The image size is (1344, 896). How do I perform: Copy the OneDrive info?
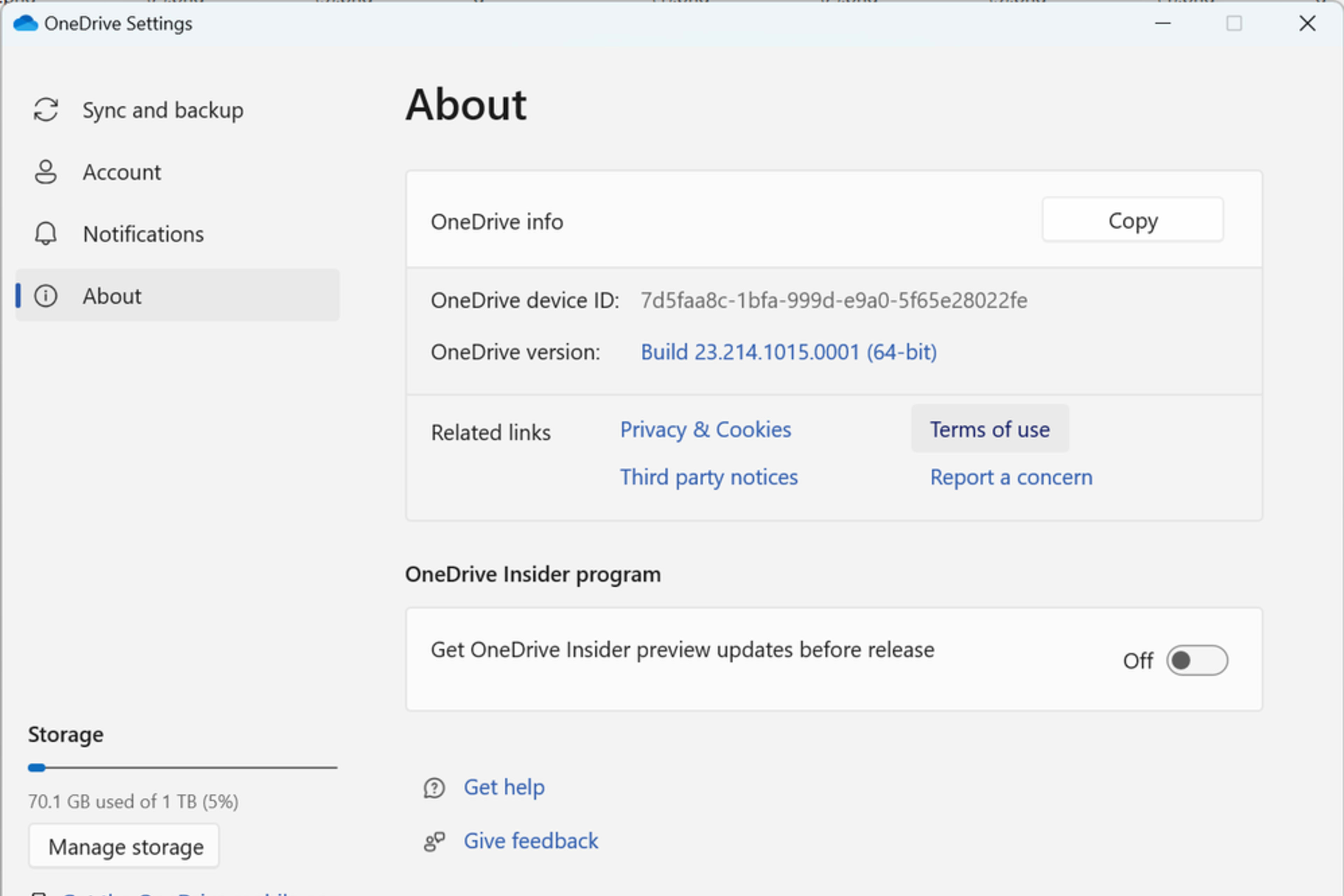pos(1133,220)
